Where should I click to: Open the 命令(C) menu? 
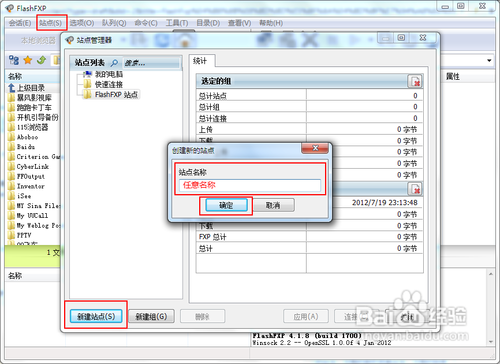(146, 23)
